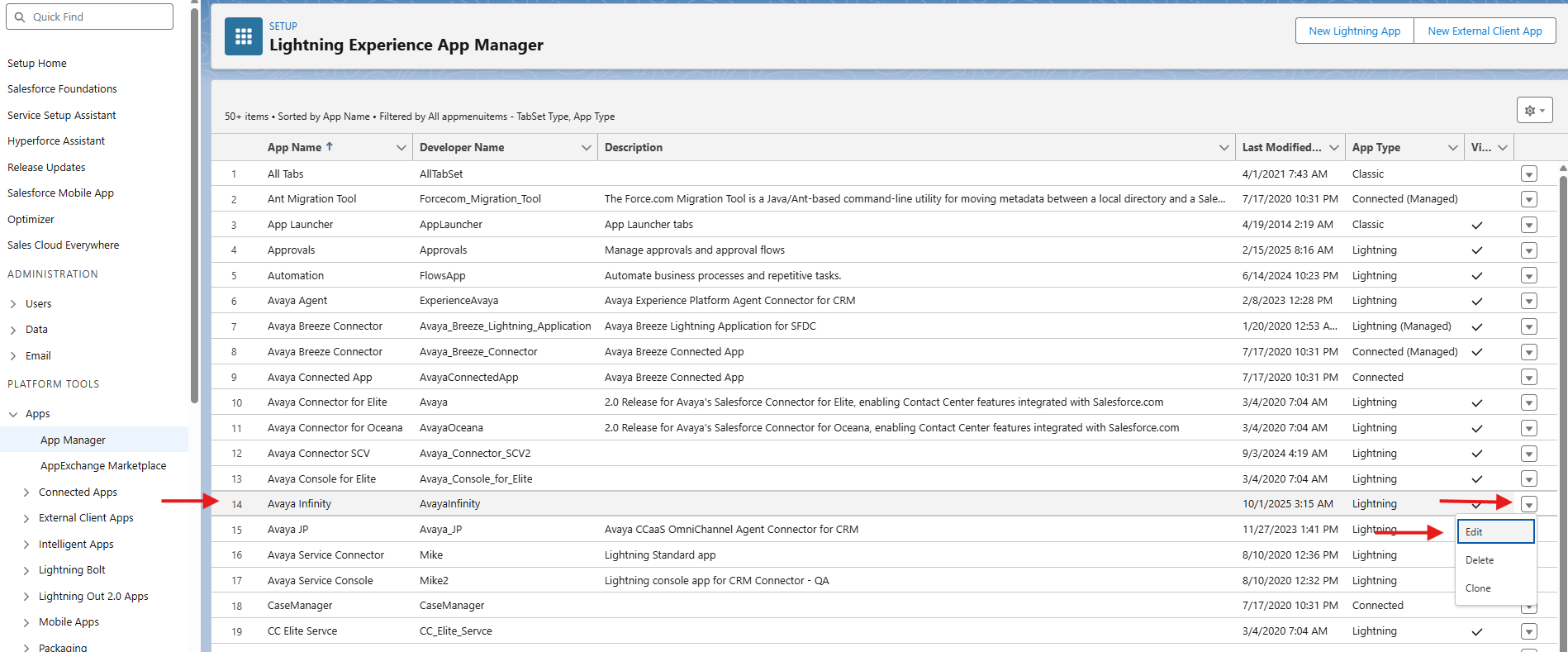
Task: Open row actions menu for Approvals
Action: [x=1529, y=250]
